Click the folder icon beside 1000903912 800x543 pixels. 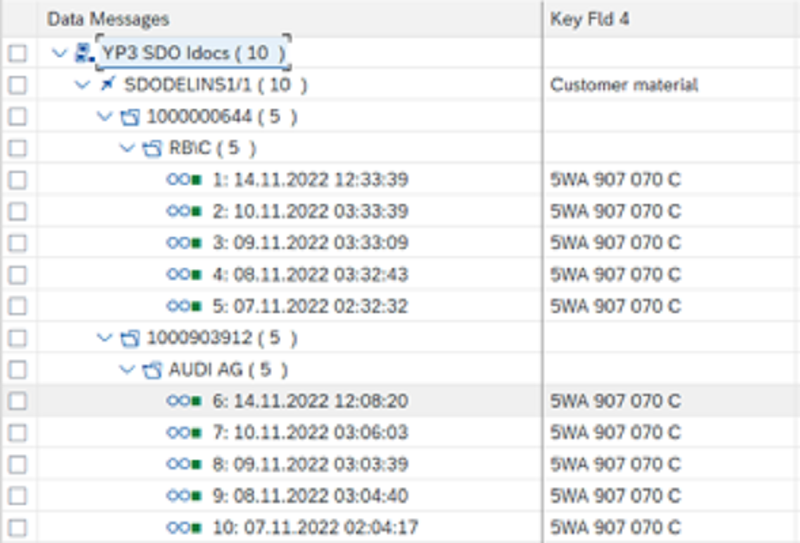[x=130, y=338]
